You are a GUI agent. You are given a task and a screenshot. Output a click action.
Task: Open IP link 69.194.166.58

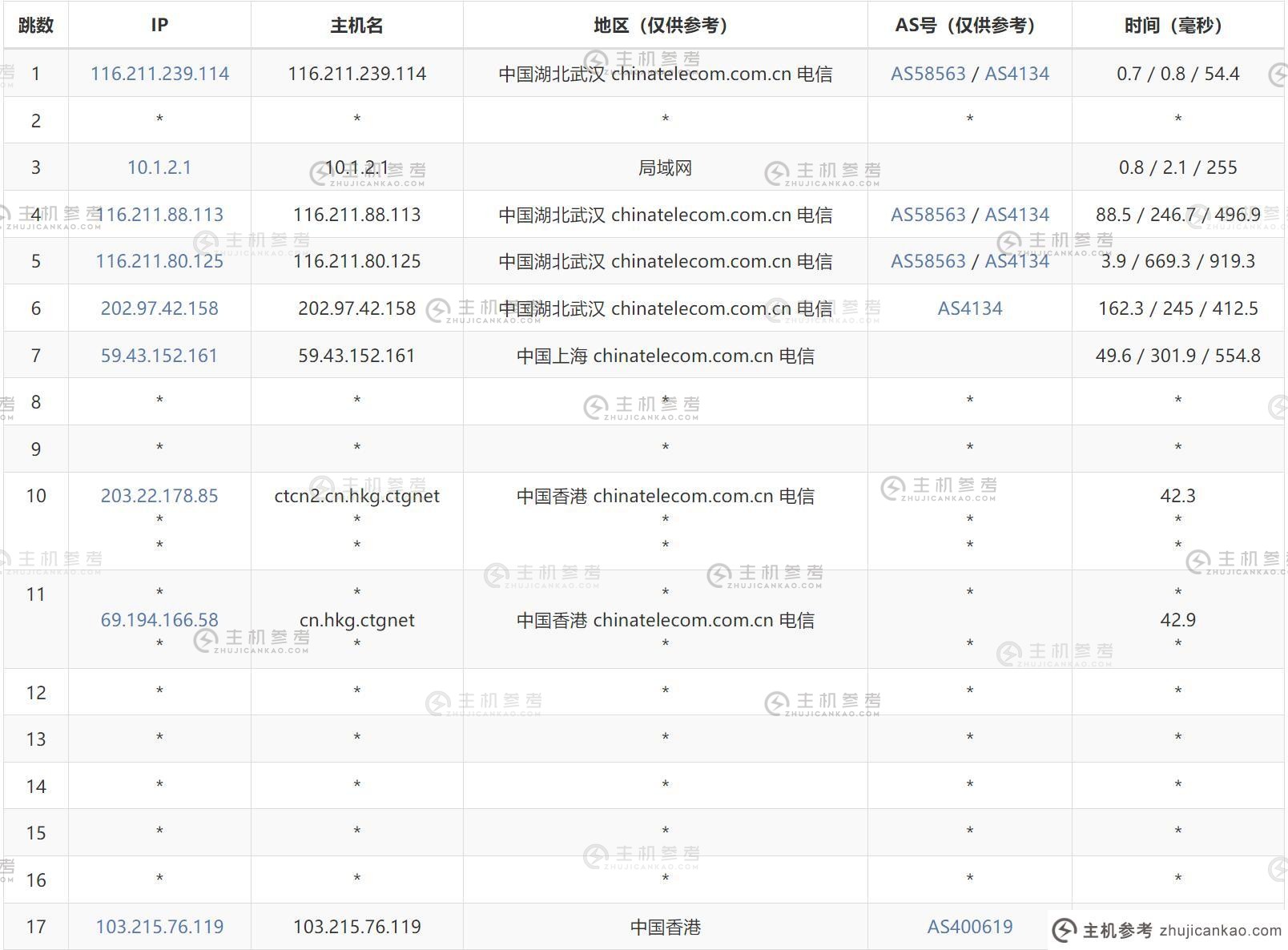pyautogui.click(x=159, y=620)
